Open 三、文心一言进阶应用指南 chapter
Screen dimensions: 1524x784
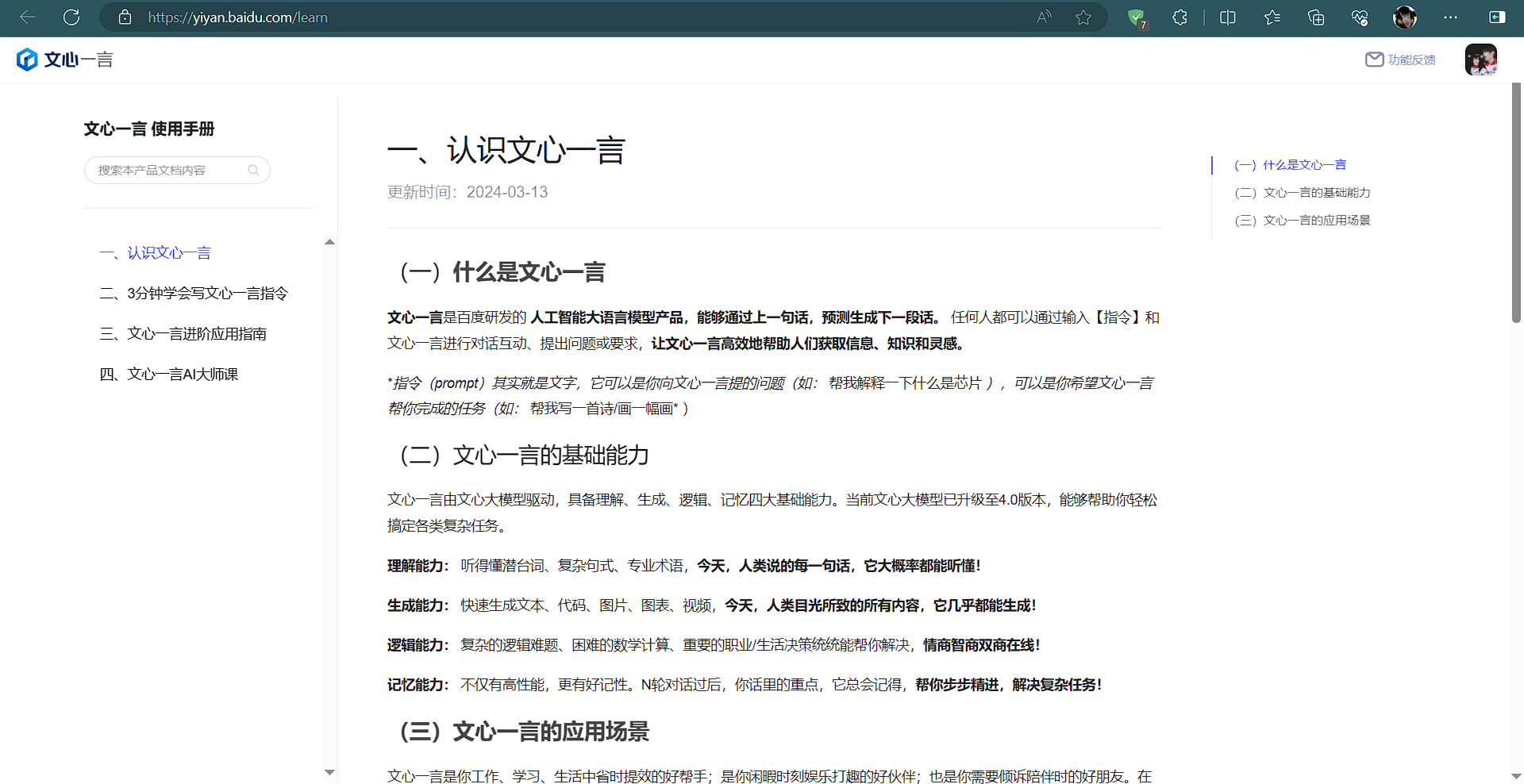pos(183,333)
